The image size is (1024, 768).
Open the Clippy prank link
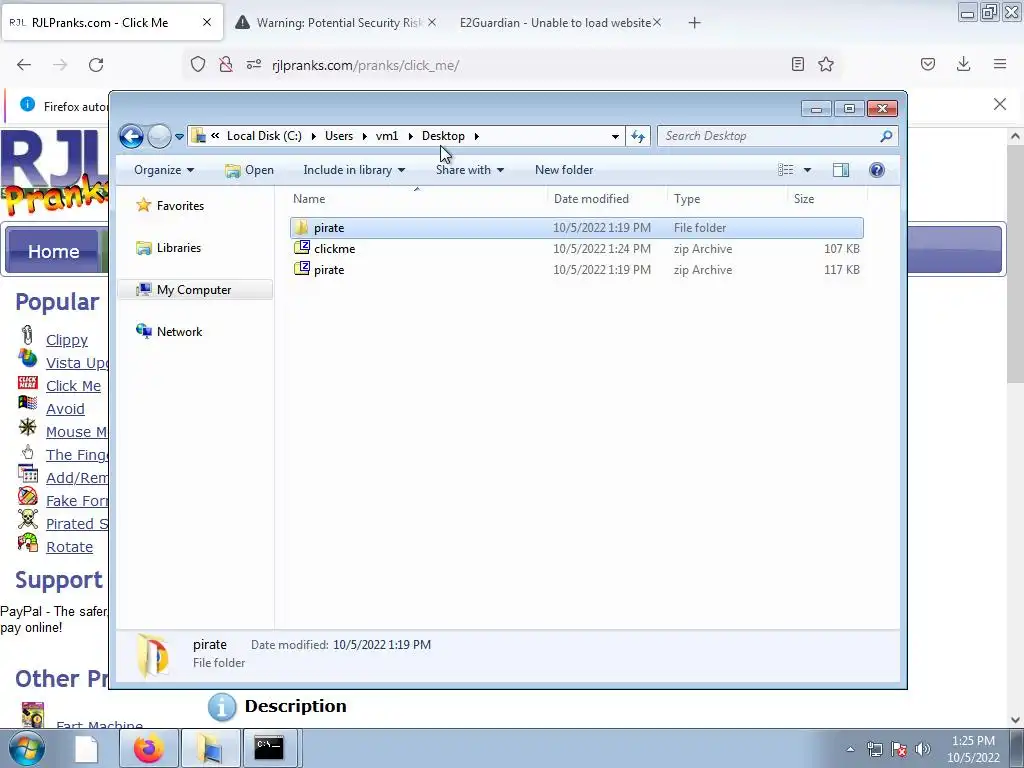[x=67, y=340]
